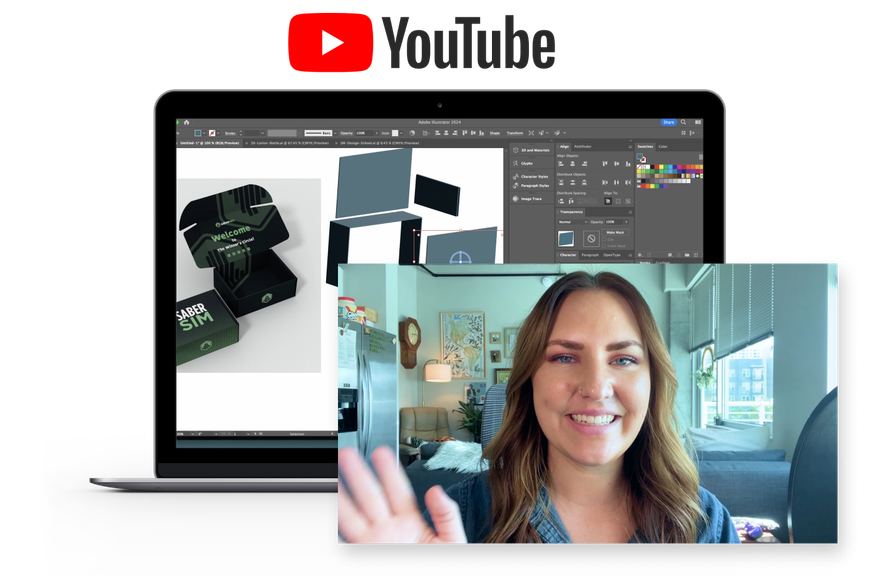
Task: Click the stroke color box in control bar
Action: [212, 133]
